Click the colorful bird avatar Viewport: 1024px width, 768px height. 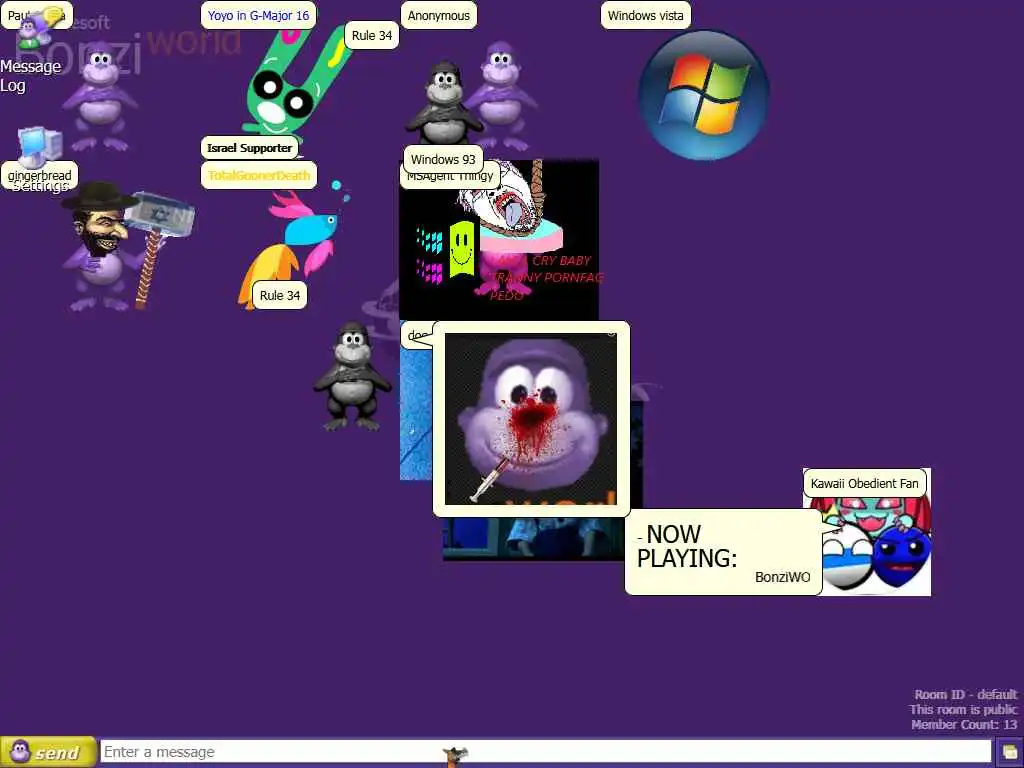pyautogui.click(x=294, y=243)
